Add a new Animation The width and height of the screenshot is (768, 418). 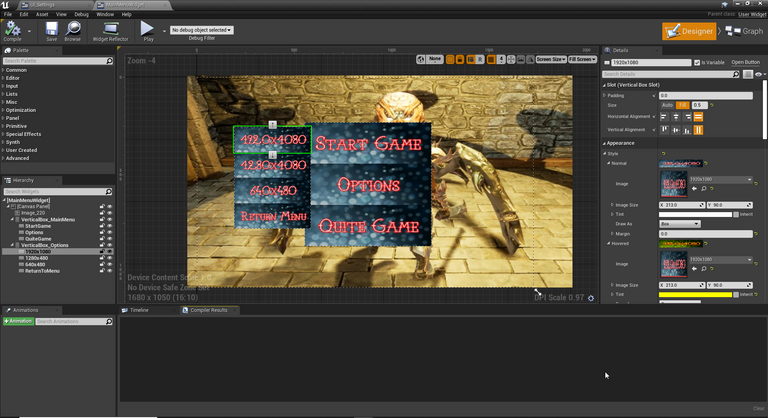pyautogui.click(x=18, y=321)
